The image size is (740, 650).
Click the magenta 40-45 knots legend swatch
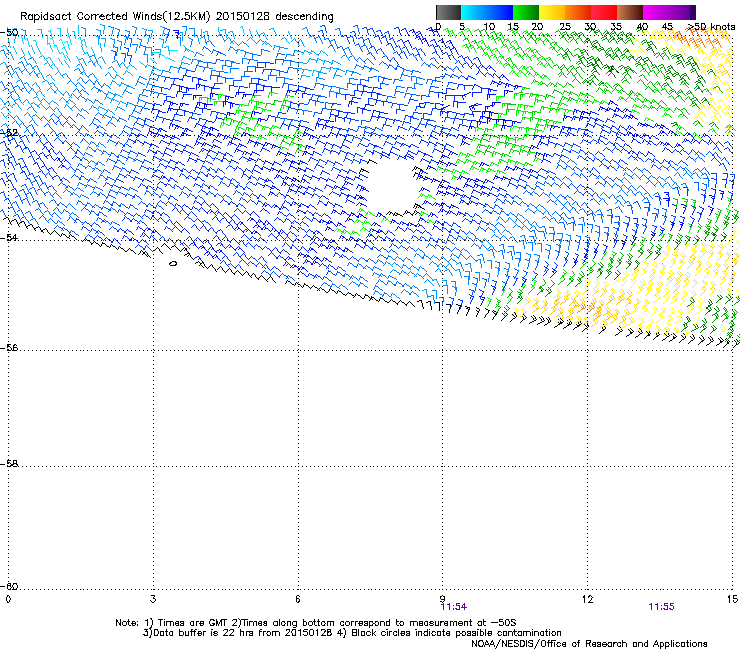(656, 12)
